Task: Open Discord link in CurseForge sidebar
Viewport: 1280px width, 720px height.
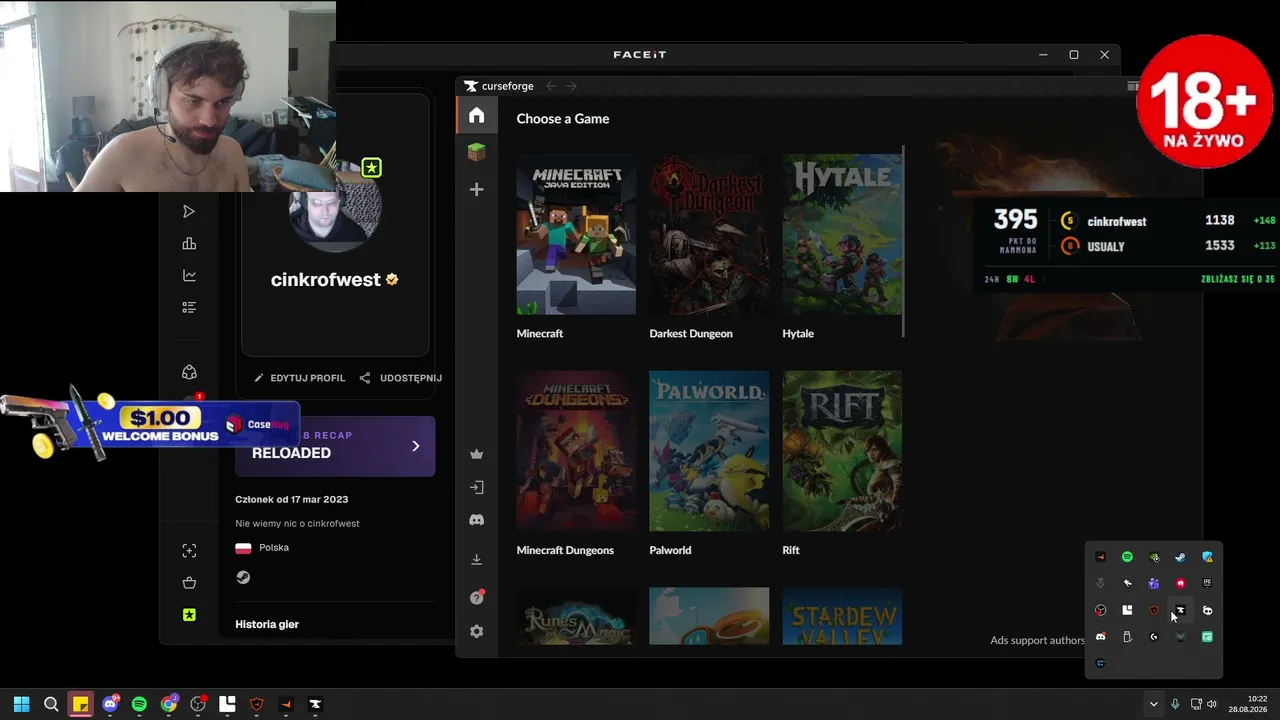Action: (x=476, y=520)
